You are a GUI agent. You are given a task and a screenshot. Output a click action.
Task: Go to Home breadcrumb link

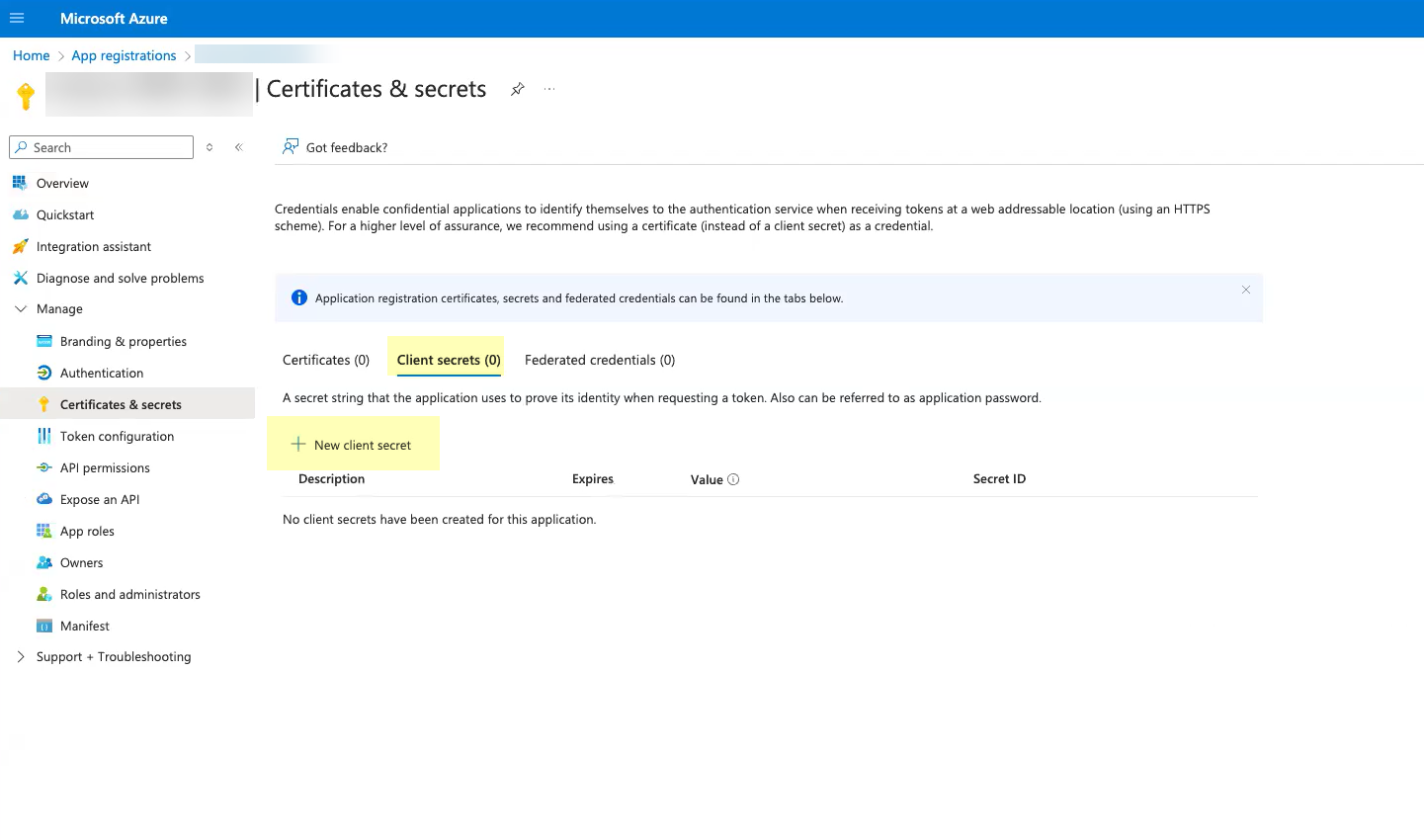pyautogui.click(x=31, y=55)
